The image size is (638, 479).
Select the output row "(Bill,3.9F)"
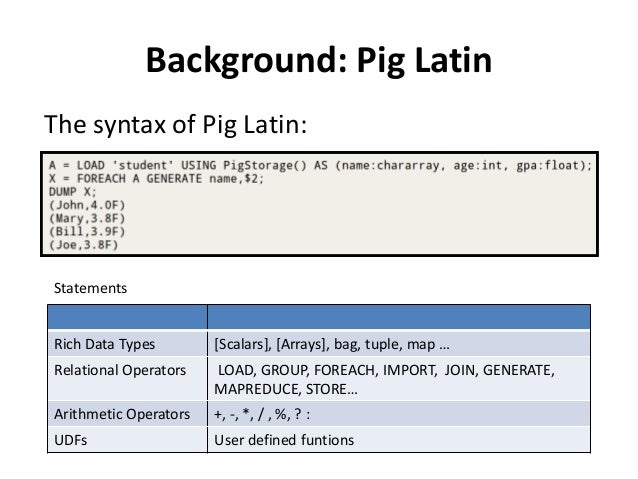[87, 232]
